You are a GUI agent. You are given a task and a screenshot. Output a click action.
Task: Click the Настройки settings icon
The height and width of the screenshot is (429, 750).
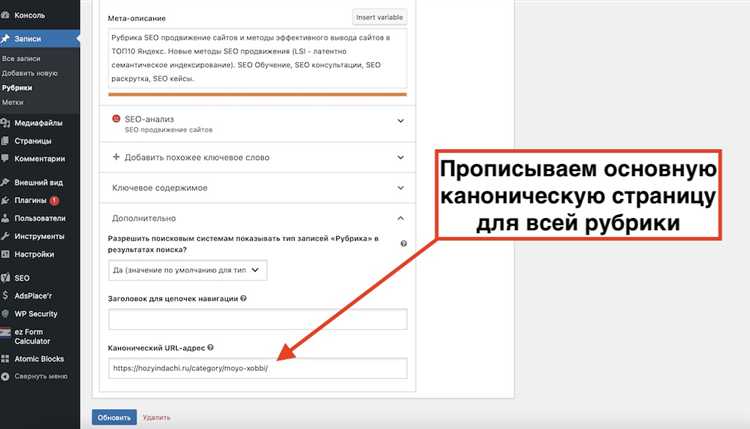click(x=5, y=254)
